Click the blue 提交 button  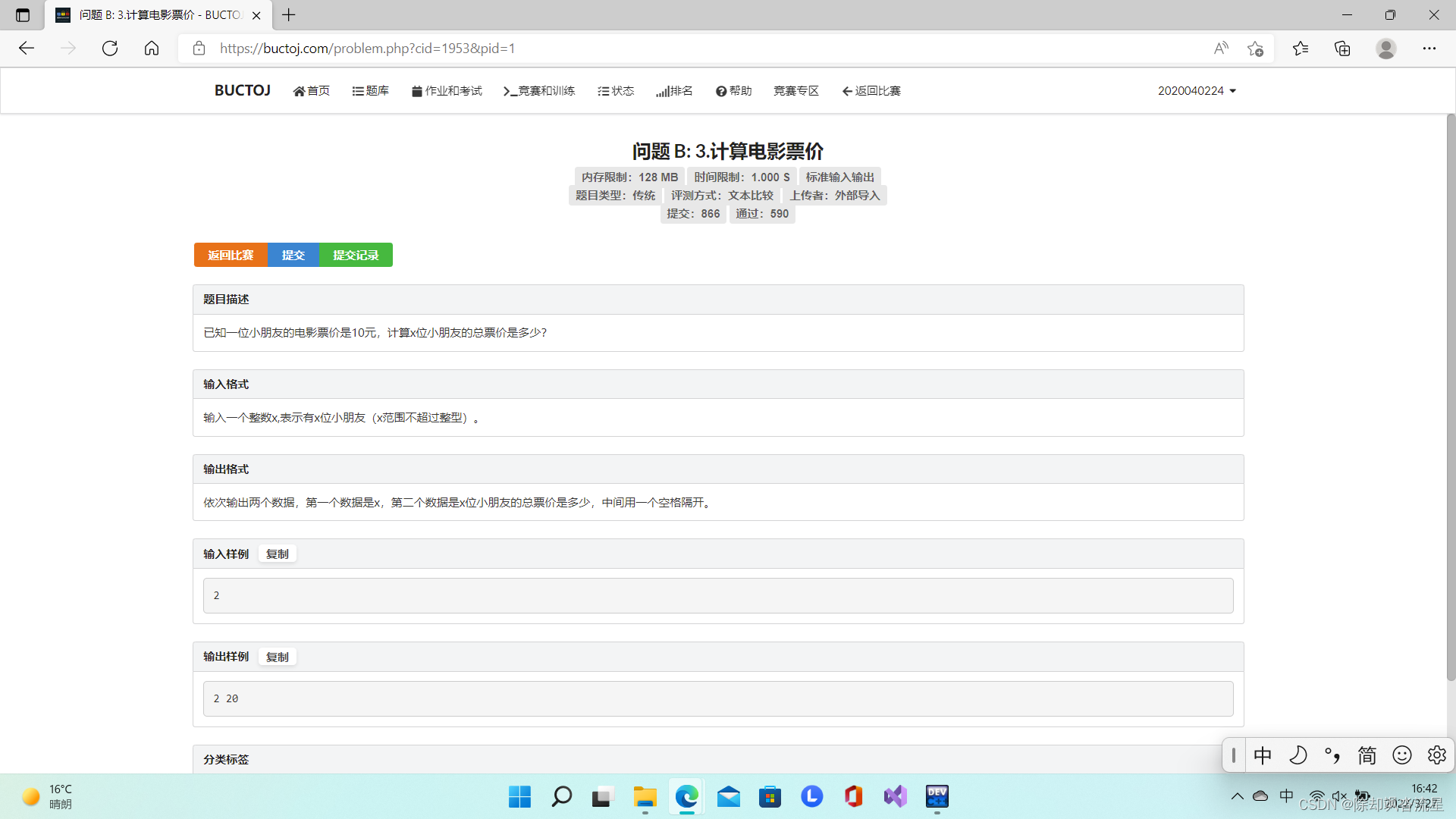tap(293, 256)
